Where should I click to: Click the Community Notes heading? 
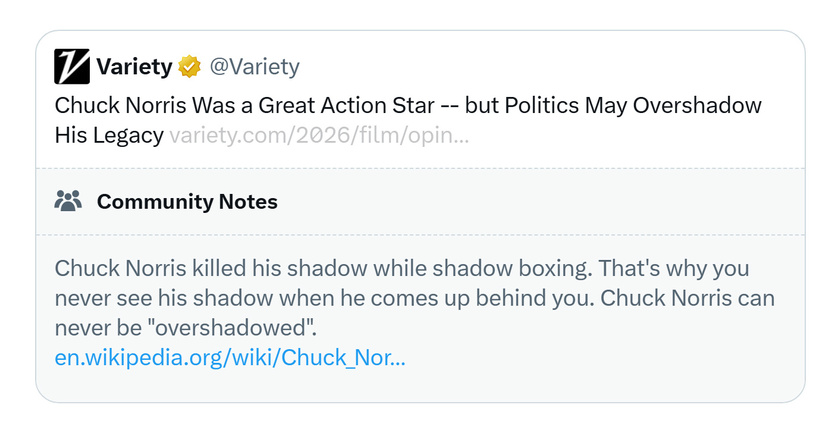(x=187, y=202)
